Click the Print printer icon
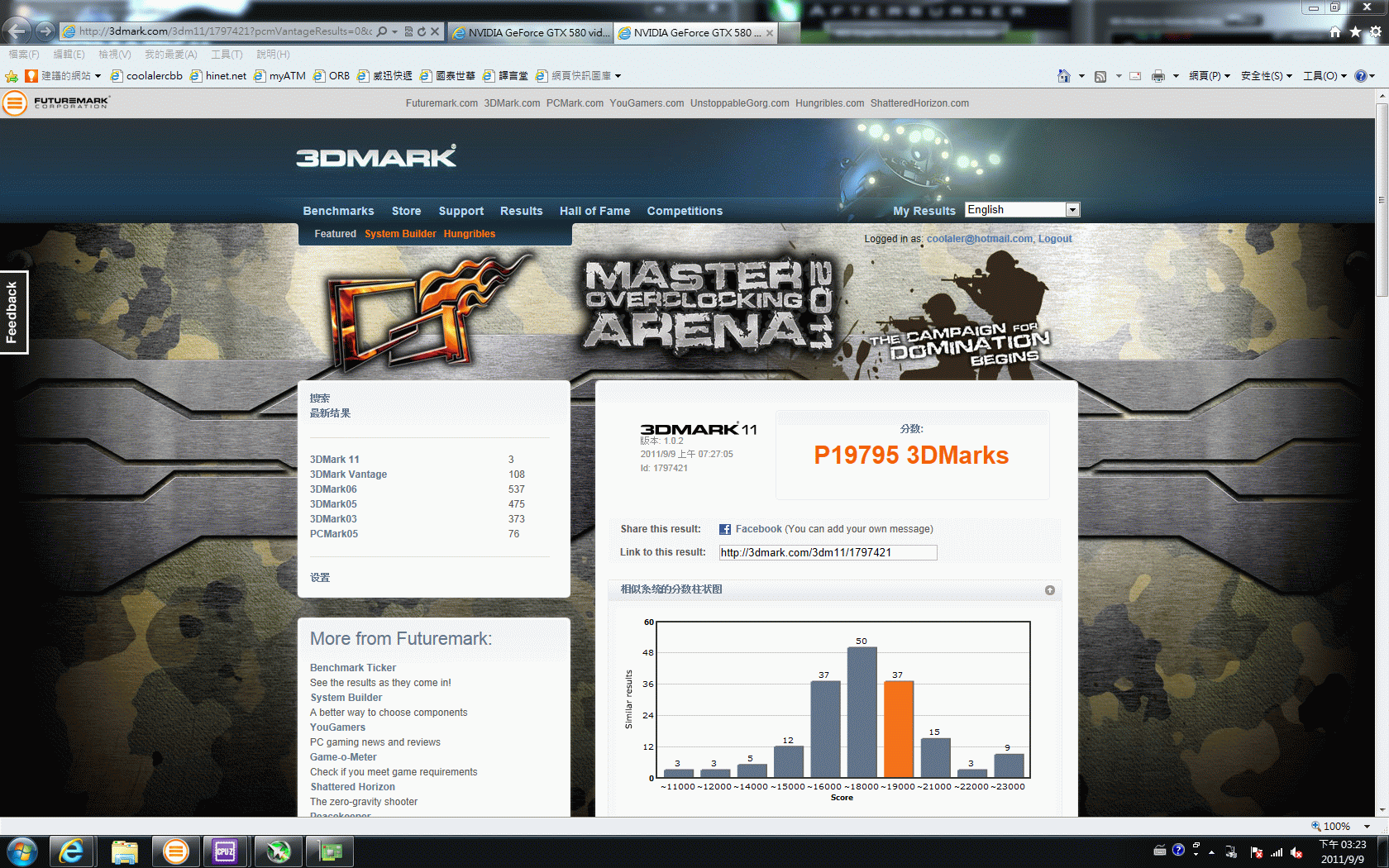The height and width of the screenshot is (868, 1389). (x=1158, y=76)
